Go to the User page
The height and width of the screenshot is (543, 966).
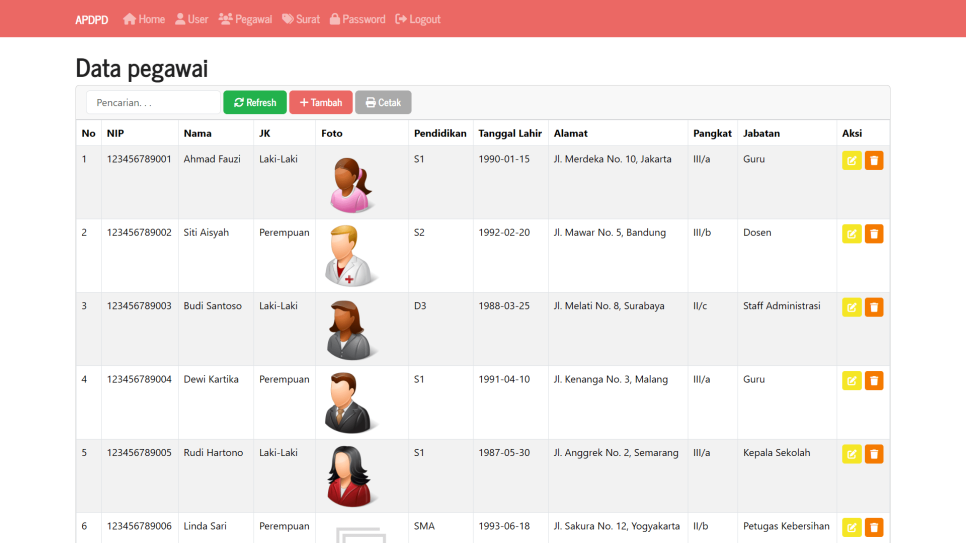point(191,19)
